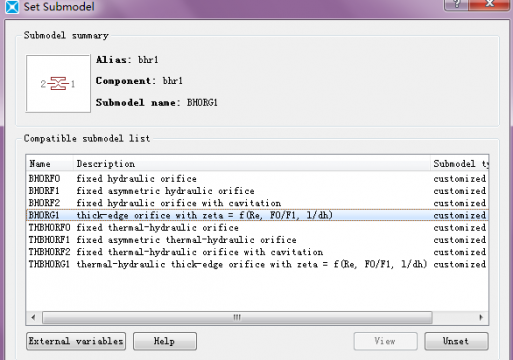Close the Set Submodel dialog
This screenshot has width=513, height=360.
coord(489,4)
